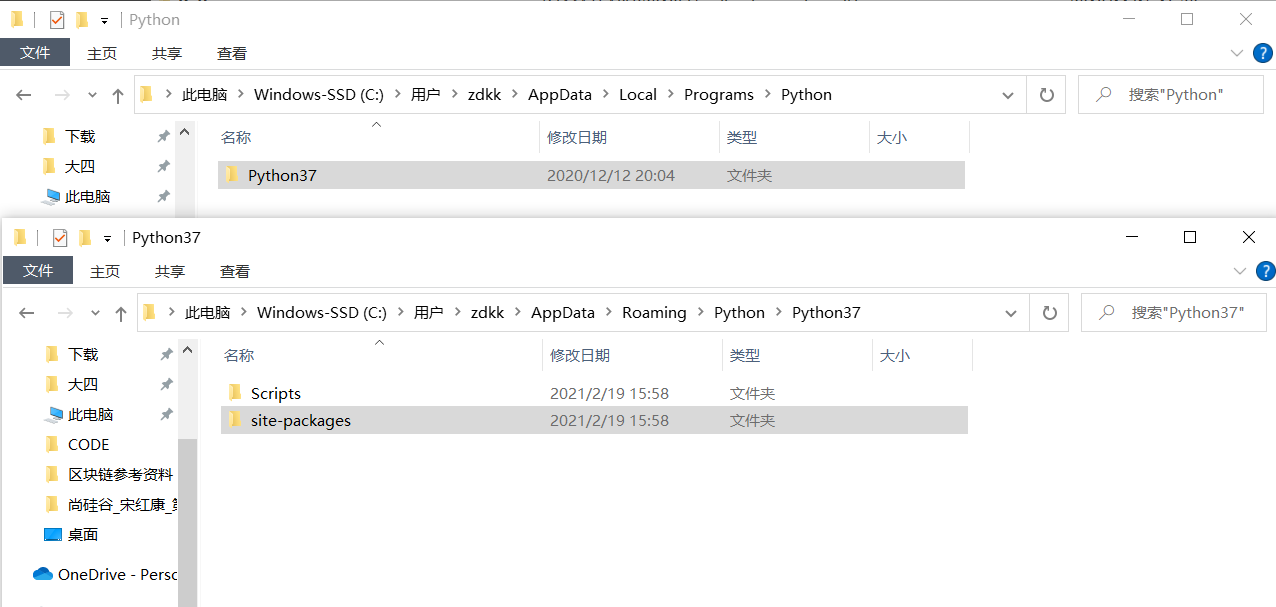
Task: Click the properties checkmark icon in the Python37 title bar
Action: click(x=60, y=237)
